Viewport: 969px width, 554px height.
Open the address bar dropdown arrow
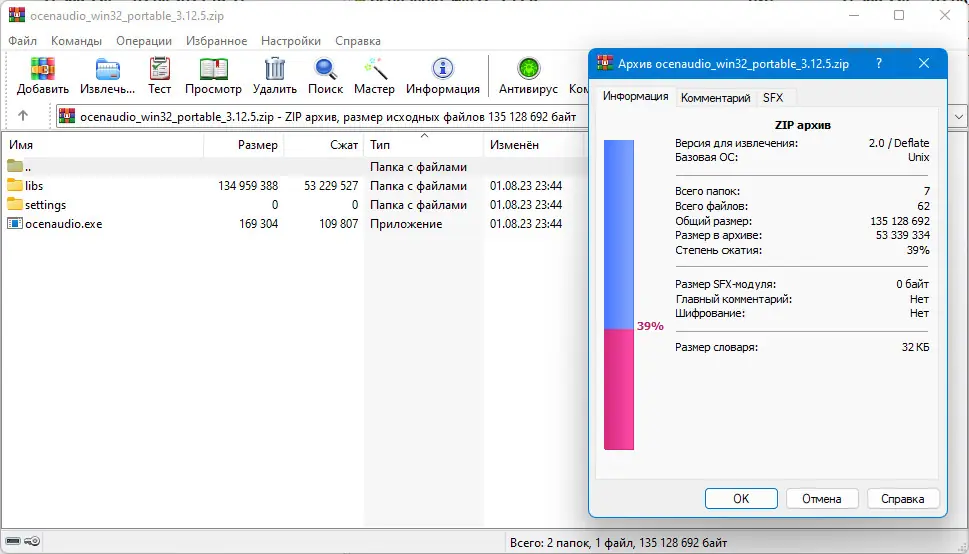point(958,116)
